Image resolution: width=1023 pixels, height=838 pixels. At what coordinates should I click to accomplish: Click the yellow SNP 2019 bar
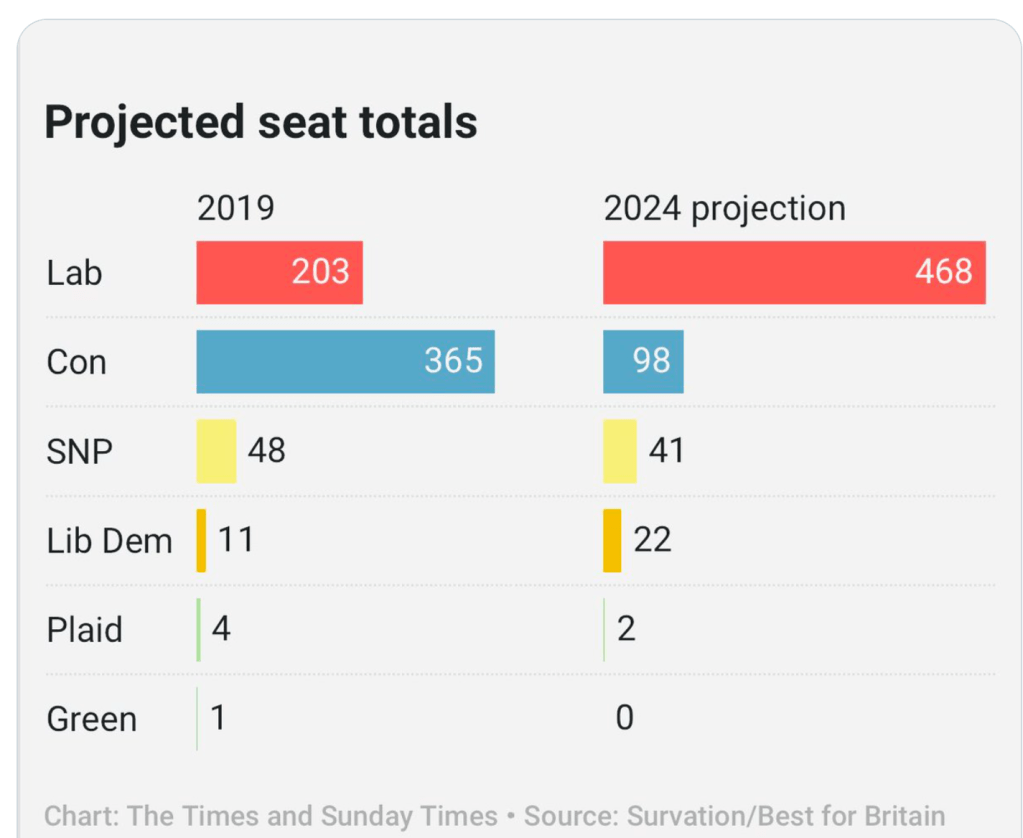click(x=216, y=451)
